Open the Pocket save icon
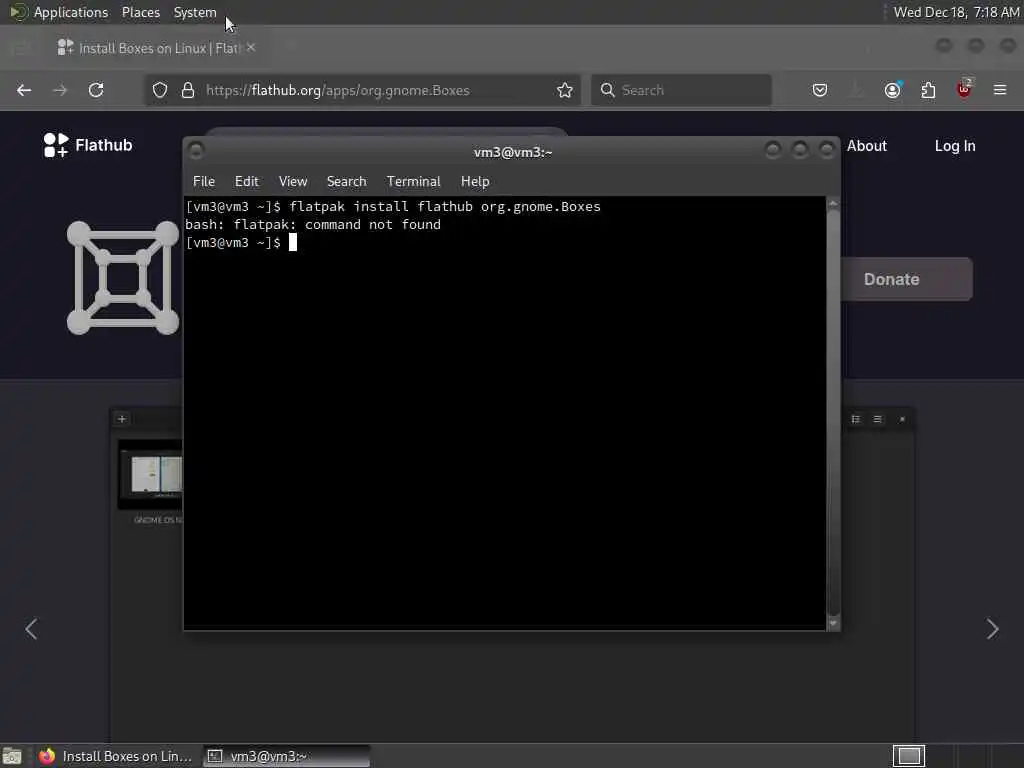 click(820, 90)
